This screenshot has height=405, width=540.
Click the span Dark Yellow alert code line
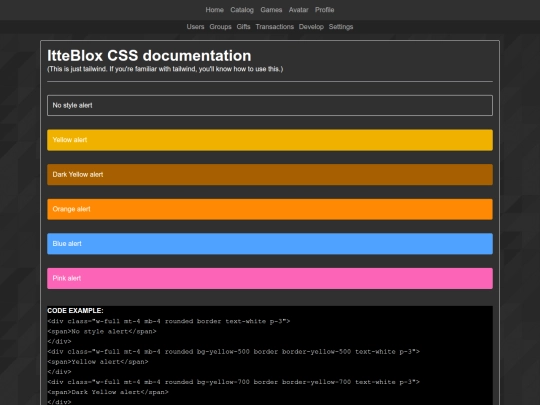click(x=108, y=392)
